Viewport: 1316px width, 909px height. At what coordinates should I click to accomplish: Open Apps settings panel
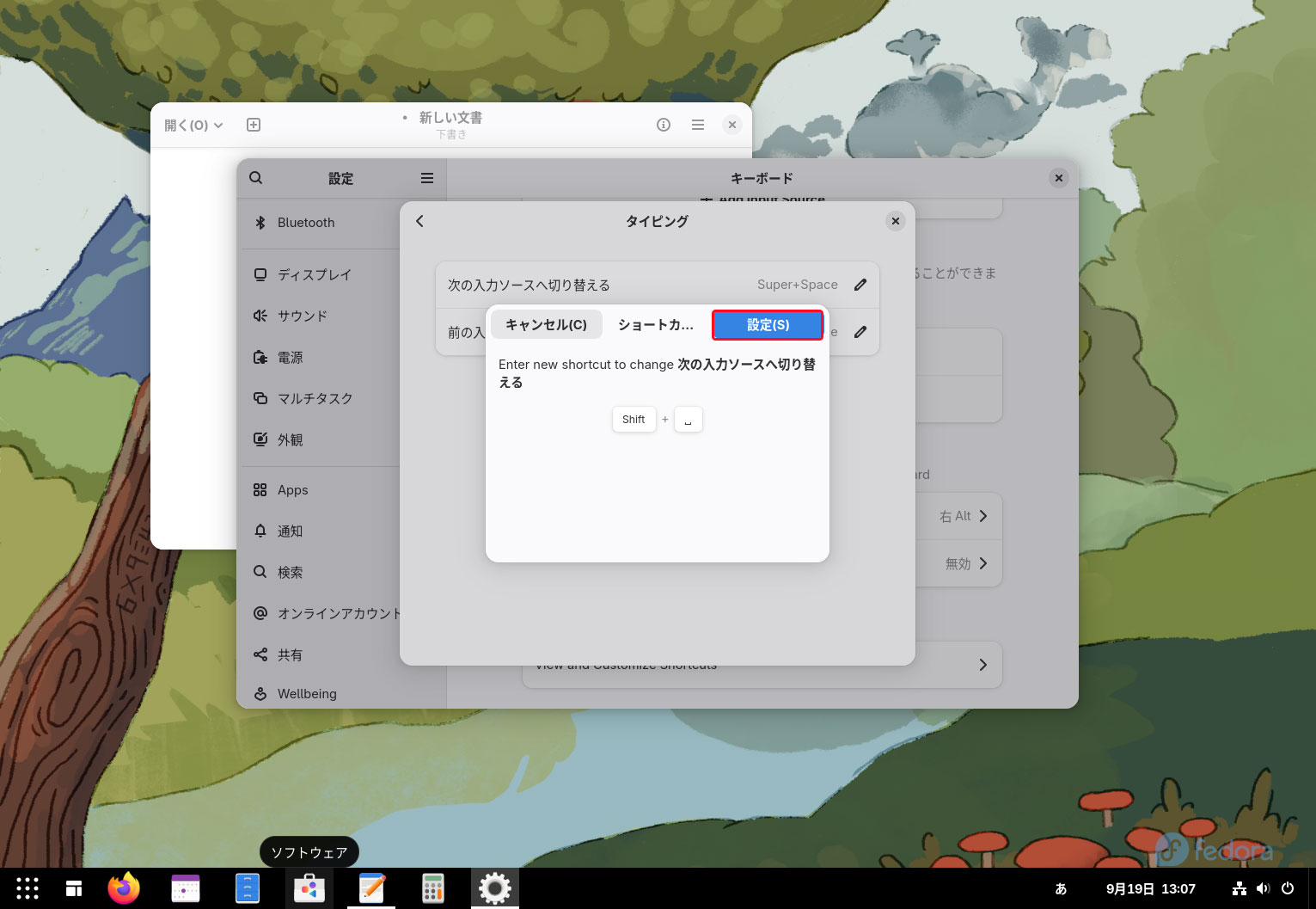(x=320, y=490)
